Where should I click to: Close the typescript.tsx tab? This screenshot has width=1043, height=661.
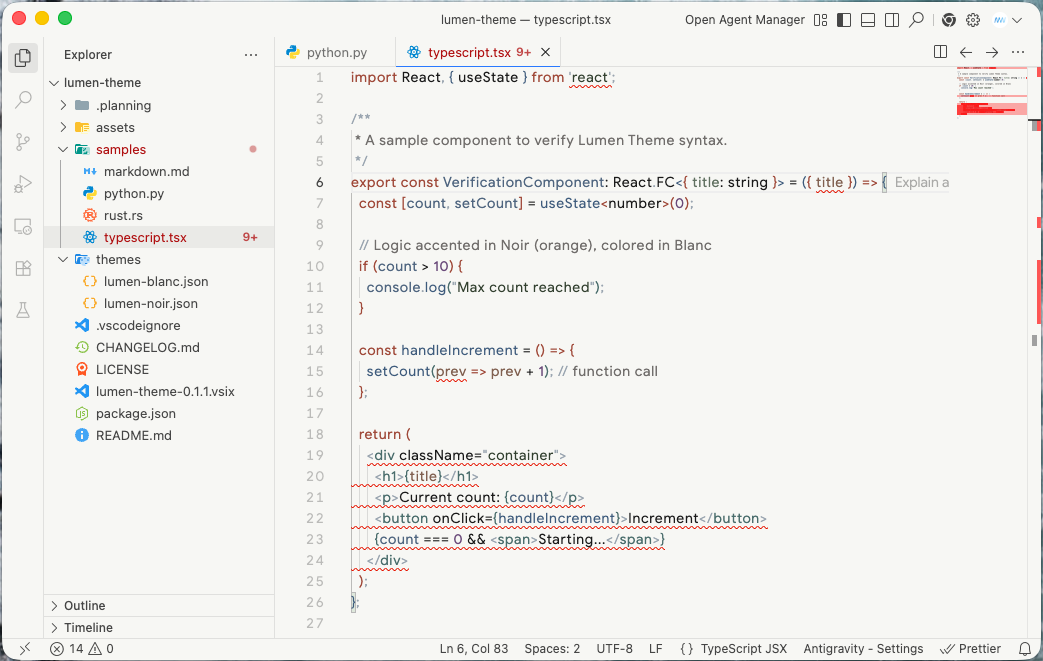[545, 52]
